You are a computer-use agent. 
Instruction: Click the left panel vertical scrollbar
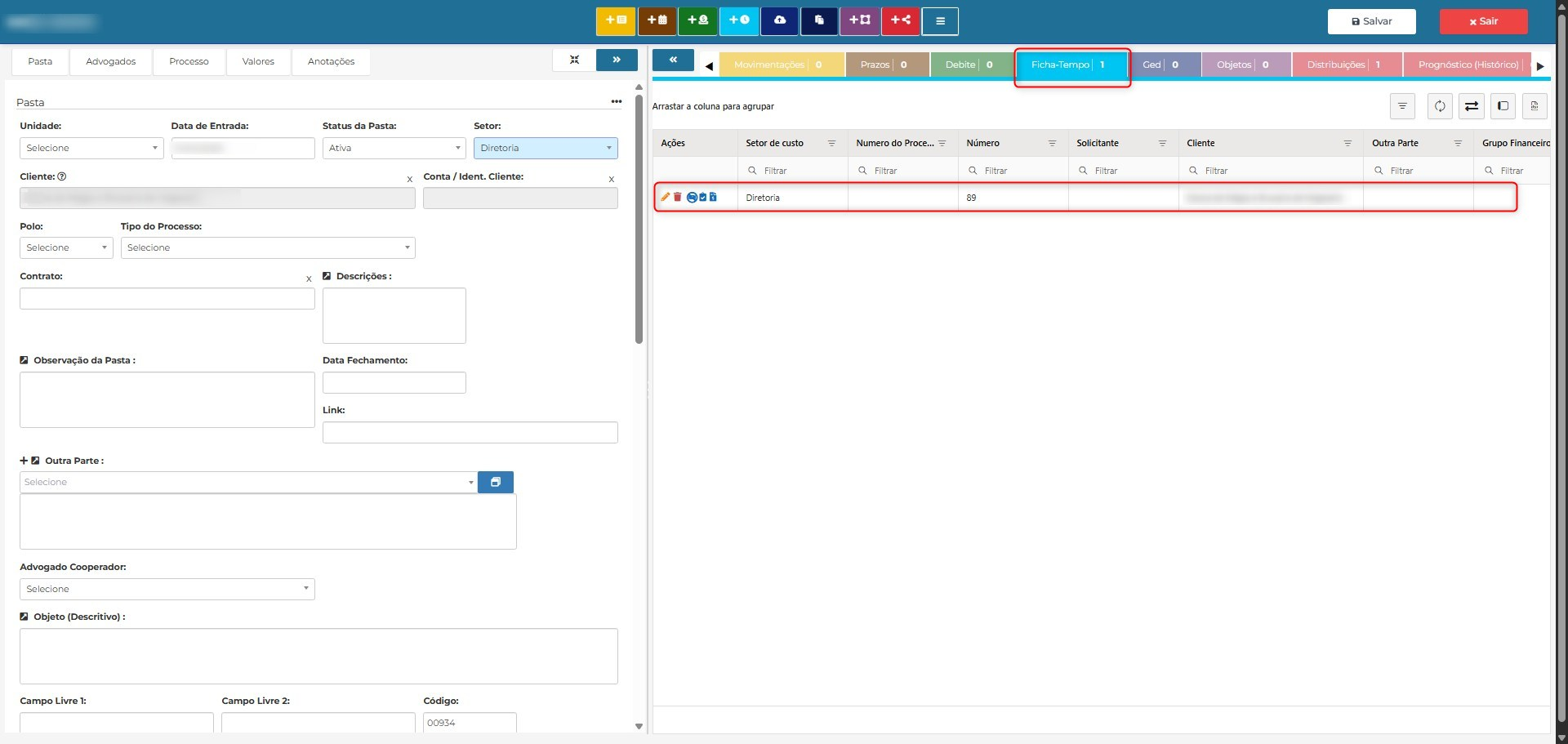tap(639, 219)
